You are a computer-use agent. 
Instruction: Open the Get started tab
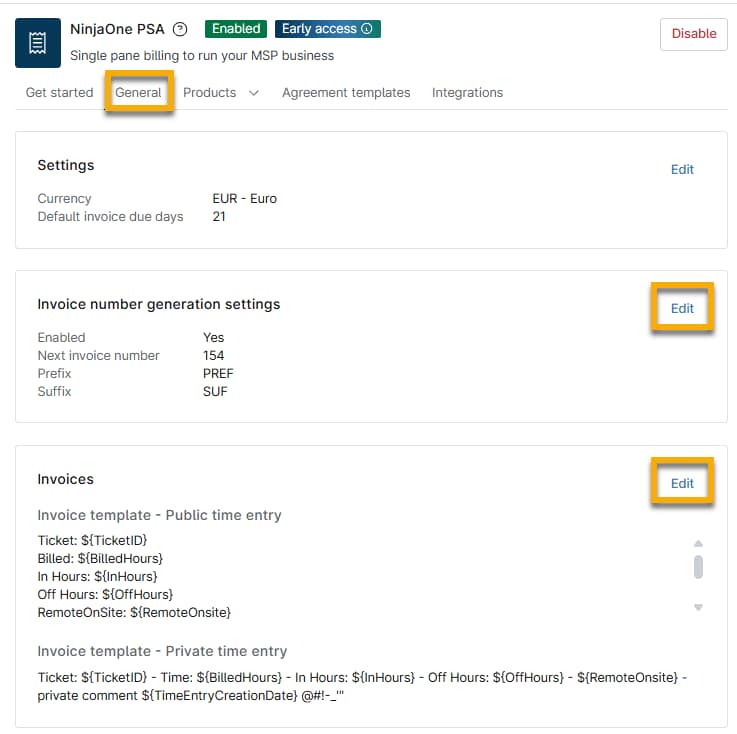[59, 92]
